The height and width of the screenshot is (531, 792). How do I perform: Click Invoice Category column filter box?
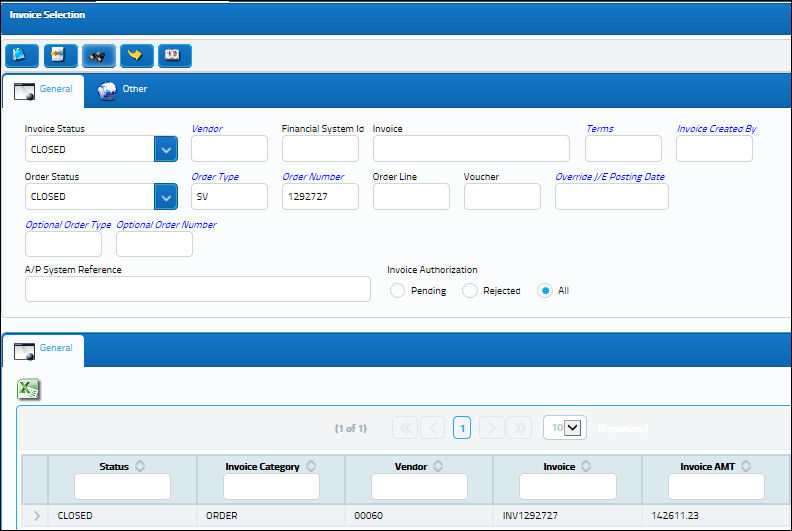coord(271,487)
